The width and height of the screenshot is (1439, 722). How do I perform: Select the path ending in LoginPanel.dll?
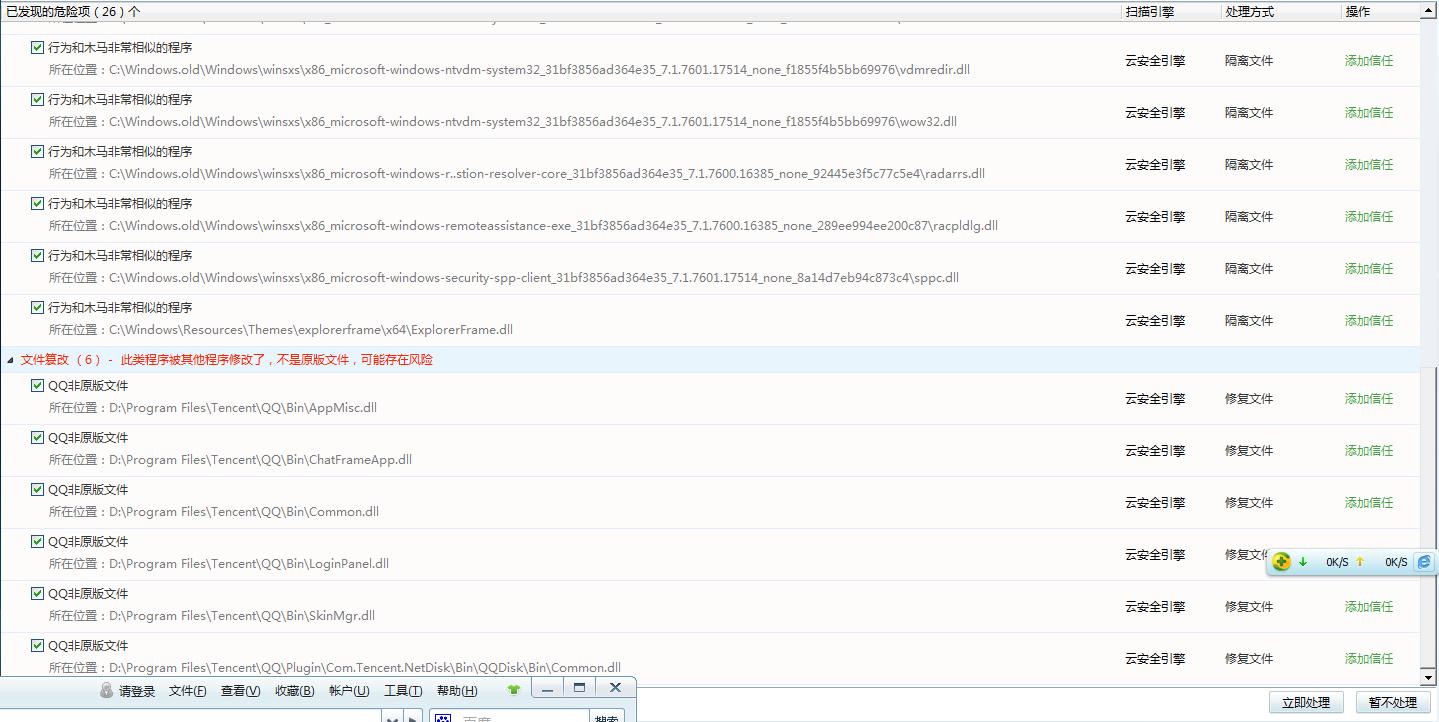[249, 564]
